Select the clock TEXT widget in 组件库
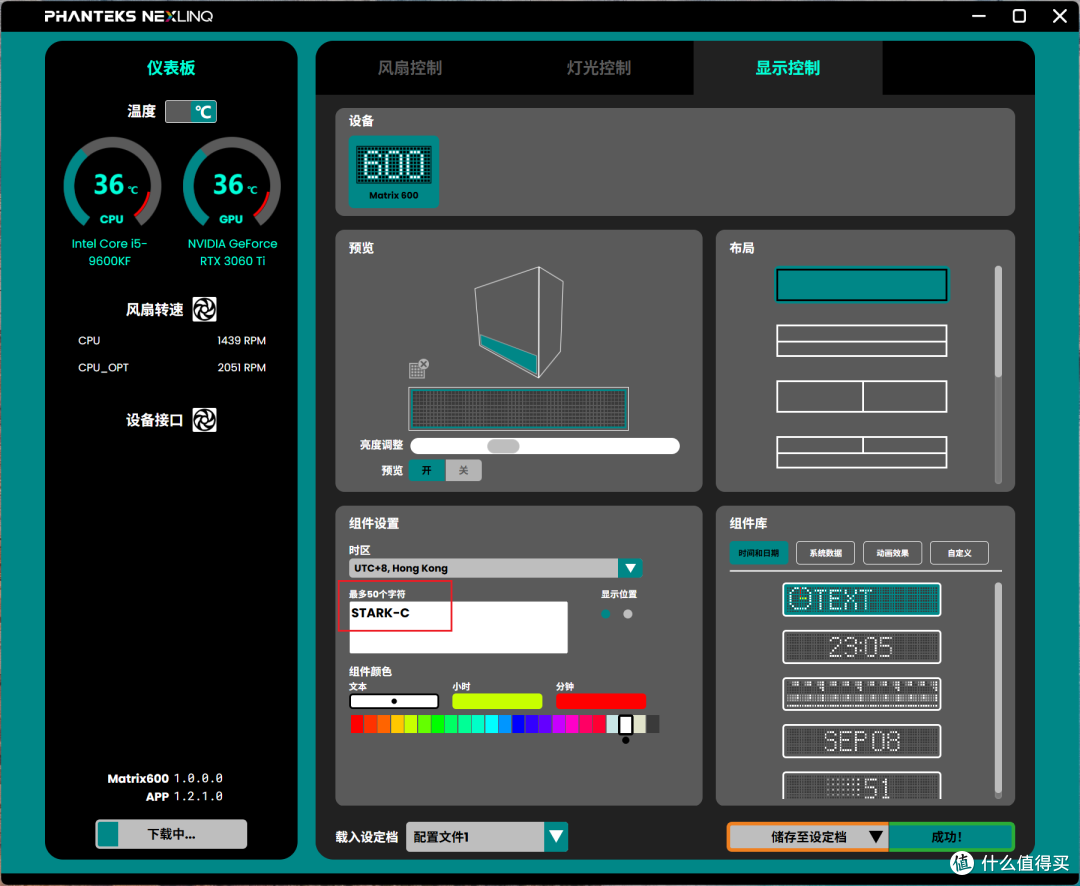 pyautogui.click(x=861, y=599)
